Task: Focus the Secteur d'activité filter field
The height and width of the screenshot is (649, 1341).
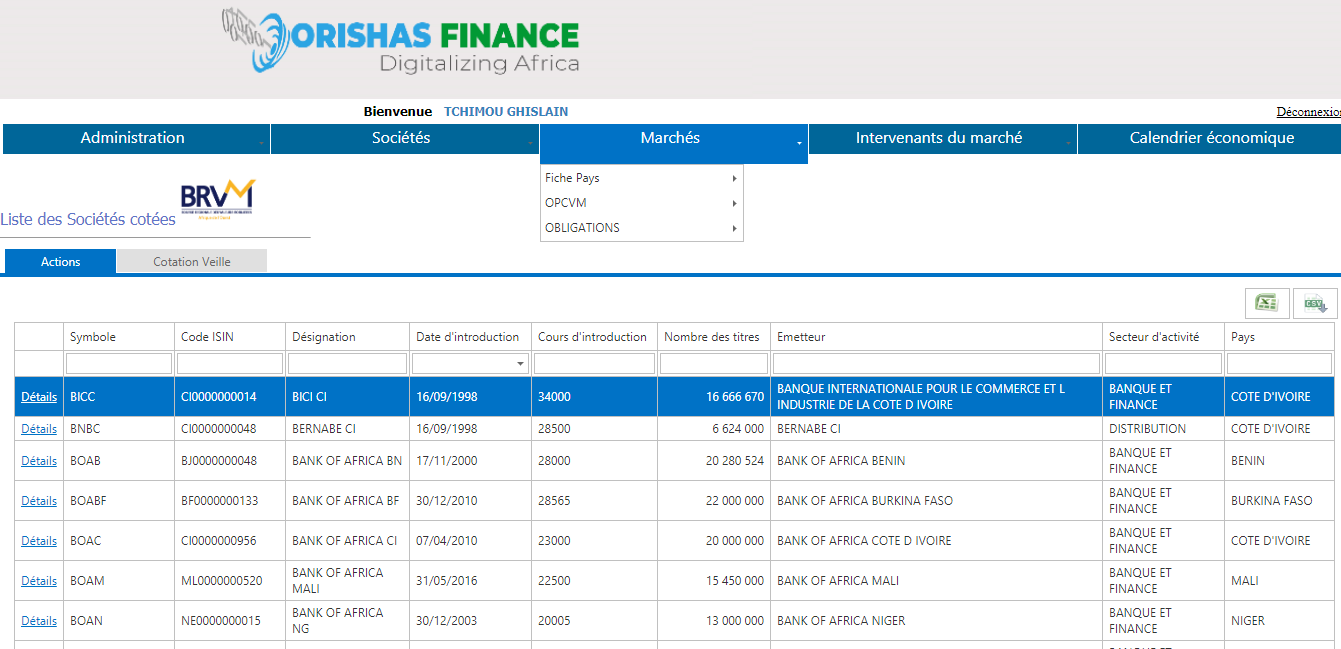Action: click(x=1163, y=364)
